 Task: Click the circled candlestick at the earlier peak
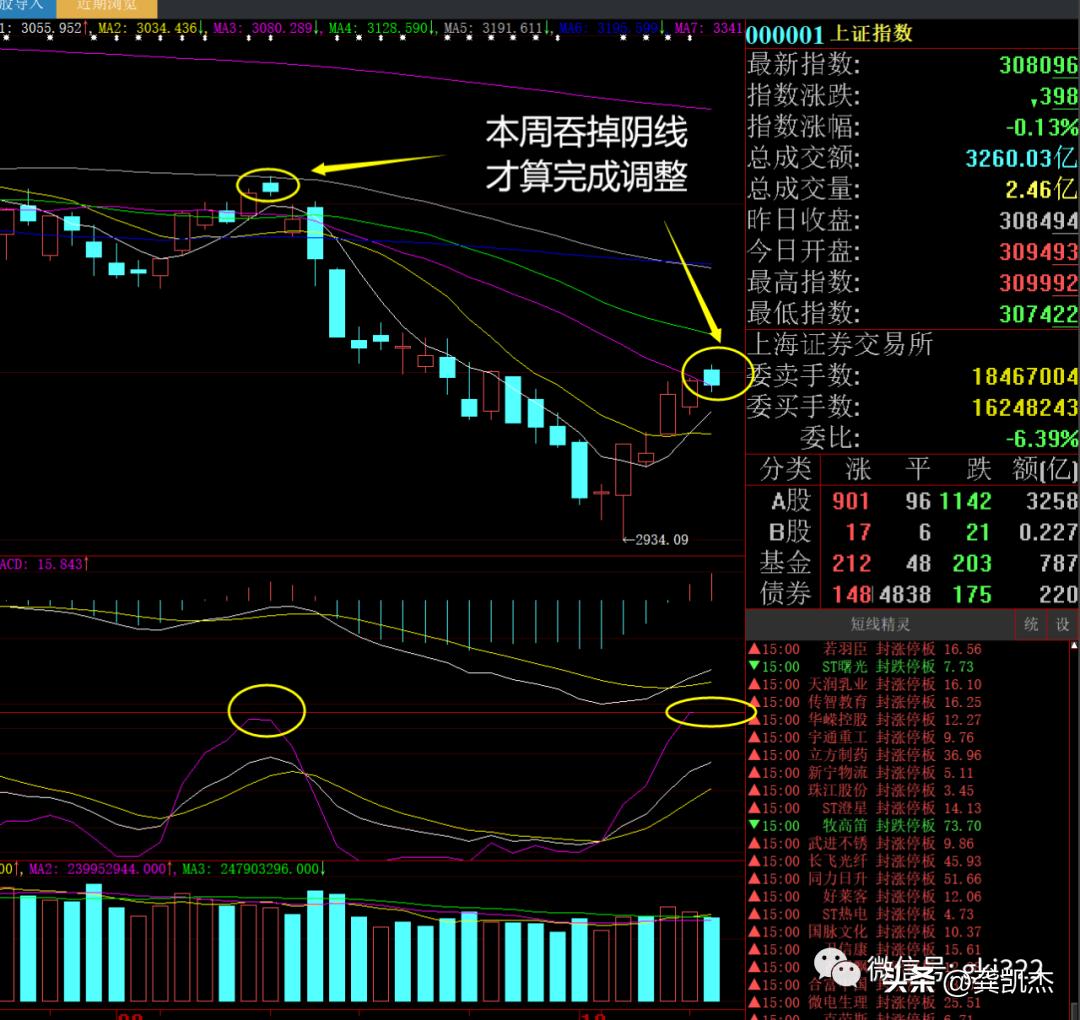click(x=270, y=185)
